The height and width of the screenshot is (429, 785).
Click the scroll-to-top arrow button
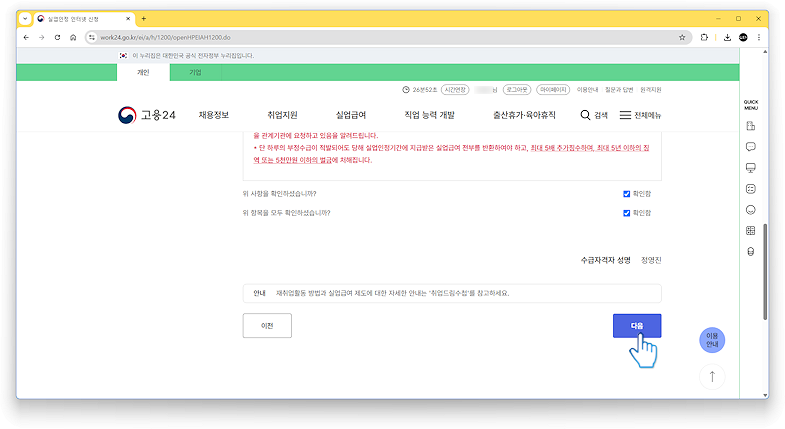[x=712, y=376]
